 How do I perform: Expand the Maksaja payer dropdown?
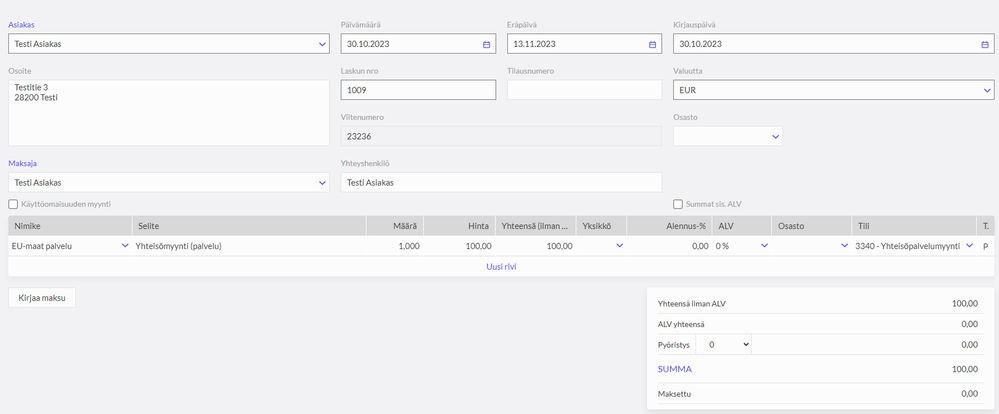click(x=322, y=183)
